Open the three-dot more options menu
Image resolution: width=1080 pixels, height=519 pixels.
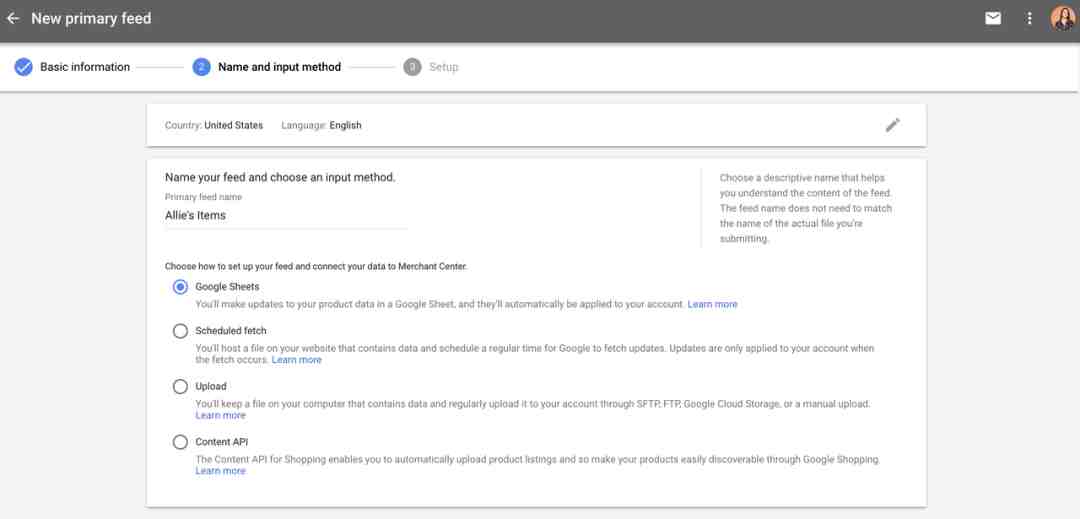coord(1029,19)
